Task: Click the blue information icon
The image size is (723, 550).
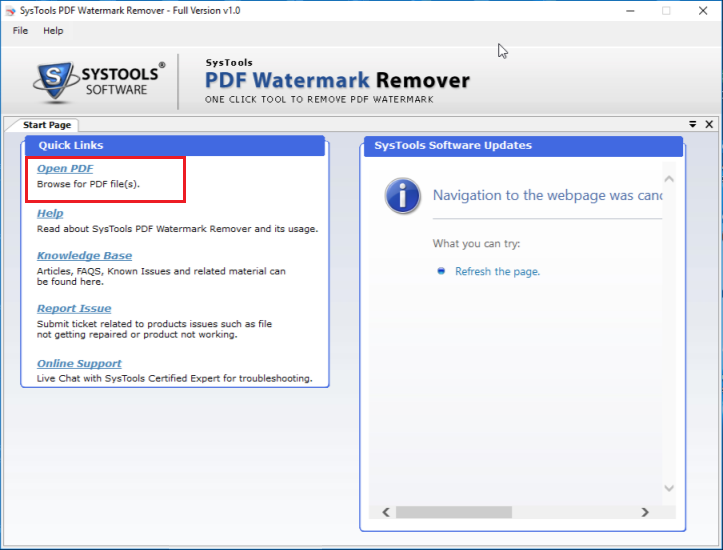Action: 403,196
